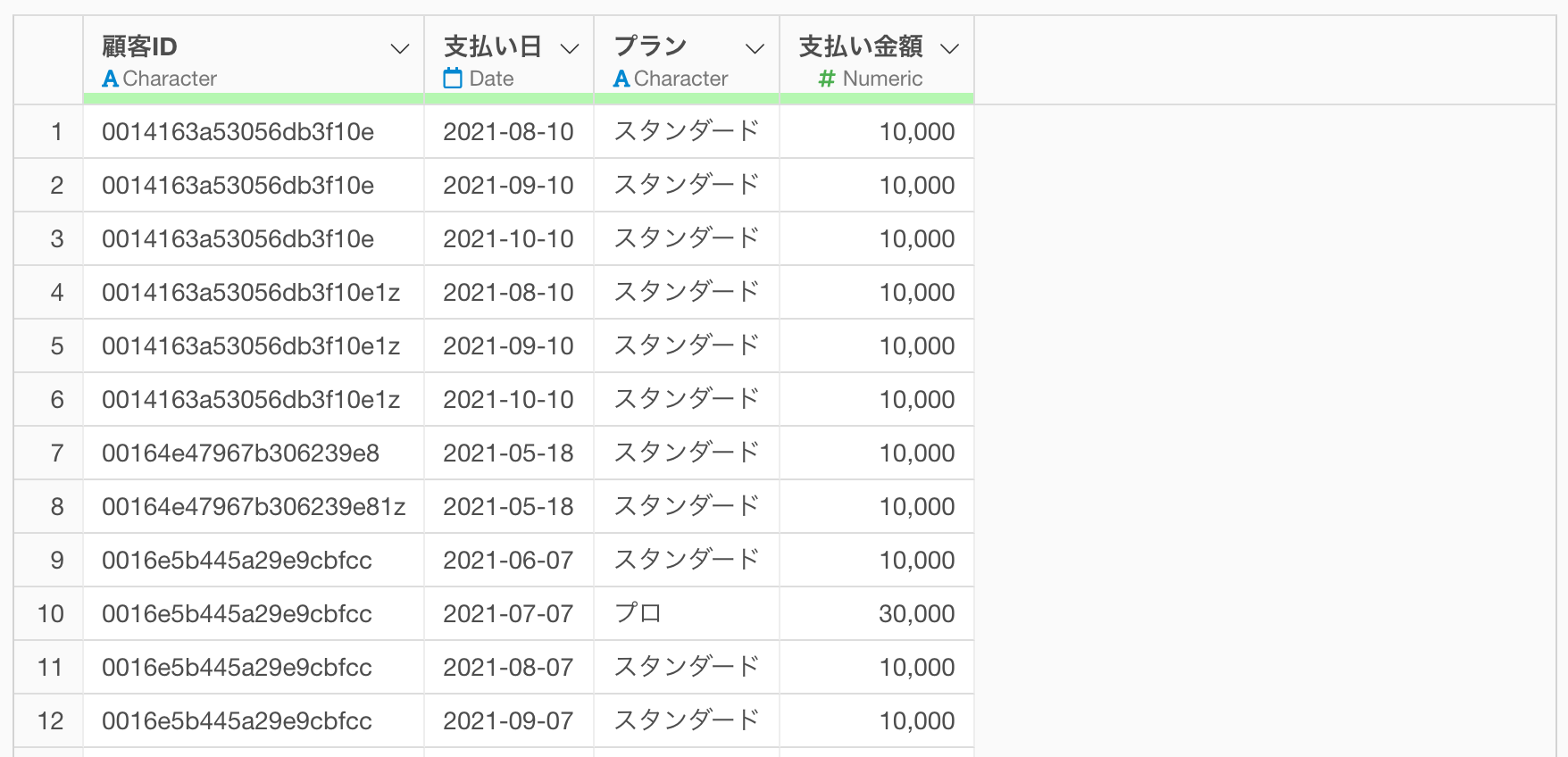Expand the 支払い金額 column menu chevron
The image size is (1568, 757).
pyautogui.click(x=950, y=48)
